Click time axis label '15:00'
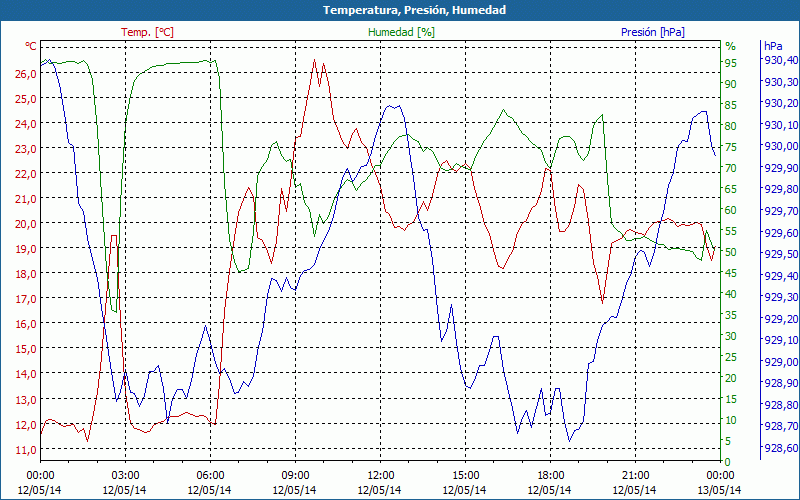The image size is (800, 500). click(x=465, y=476)
